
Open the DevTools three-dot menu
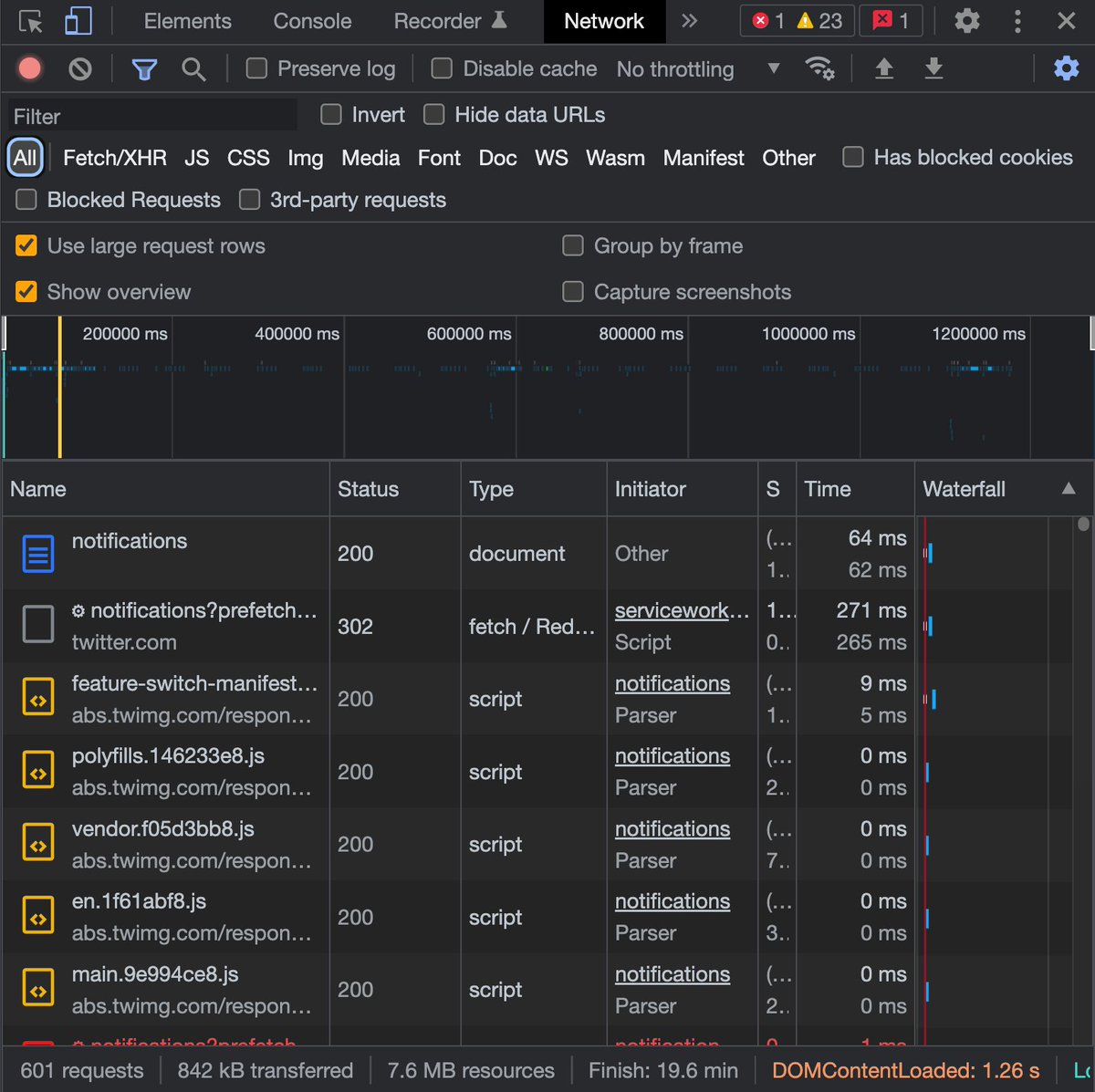(1017, 21)
